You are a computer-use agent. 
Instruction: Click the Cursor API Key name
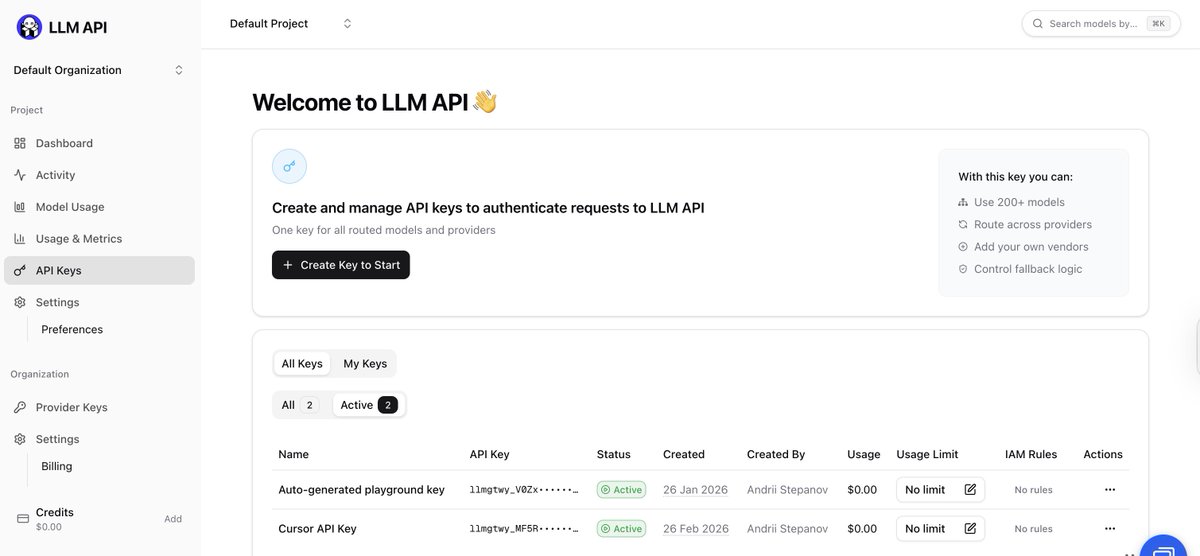point(317,529)
